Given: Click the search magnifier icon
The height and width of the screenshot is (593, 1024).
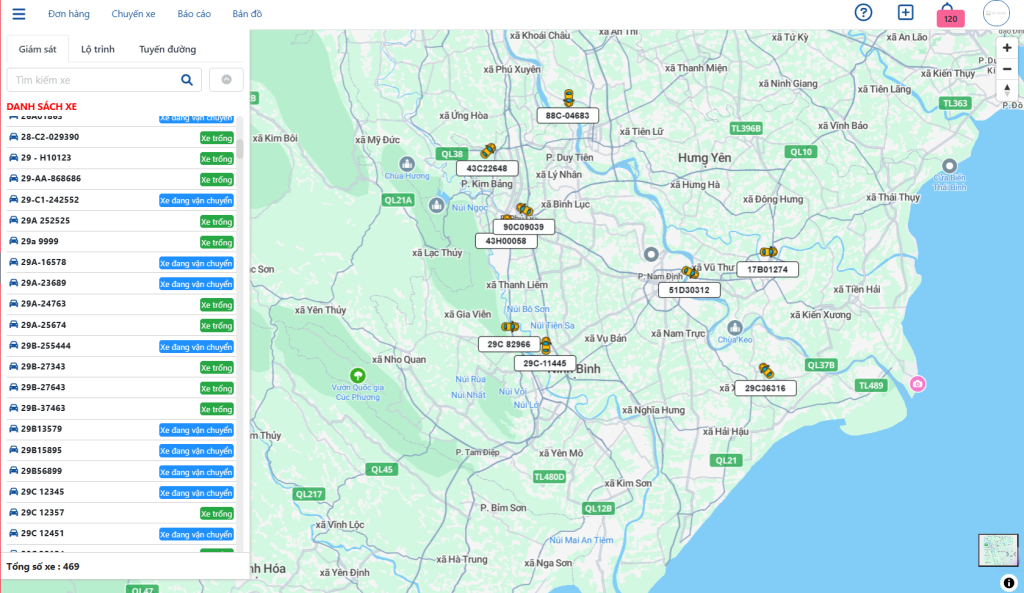Looking at the screenshot, I should [187, 80].
